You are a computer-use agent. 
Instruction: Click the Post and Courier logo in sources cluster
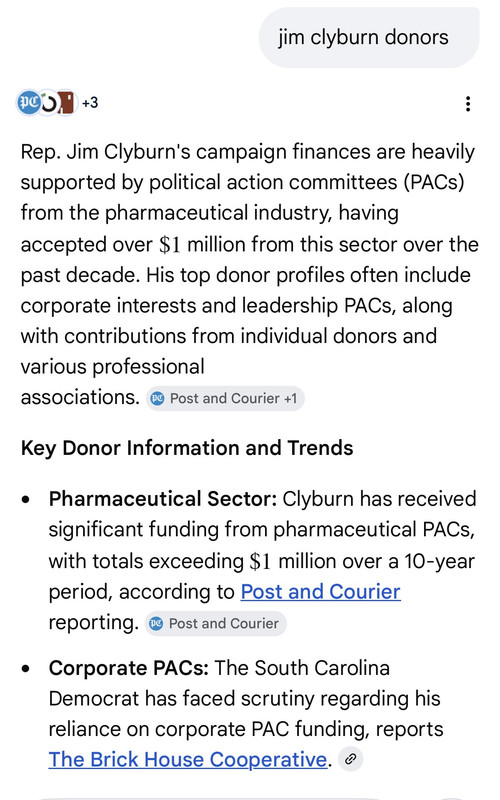28,103
